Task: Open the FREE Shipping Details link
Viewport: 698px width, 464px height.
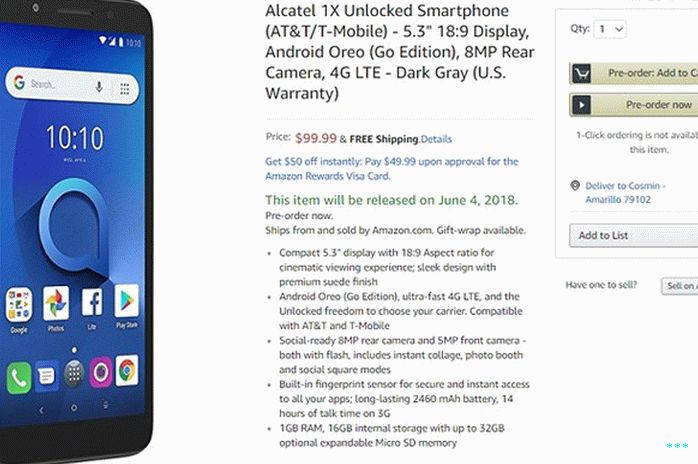Action: point(436,139)
